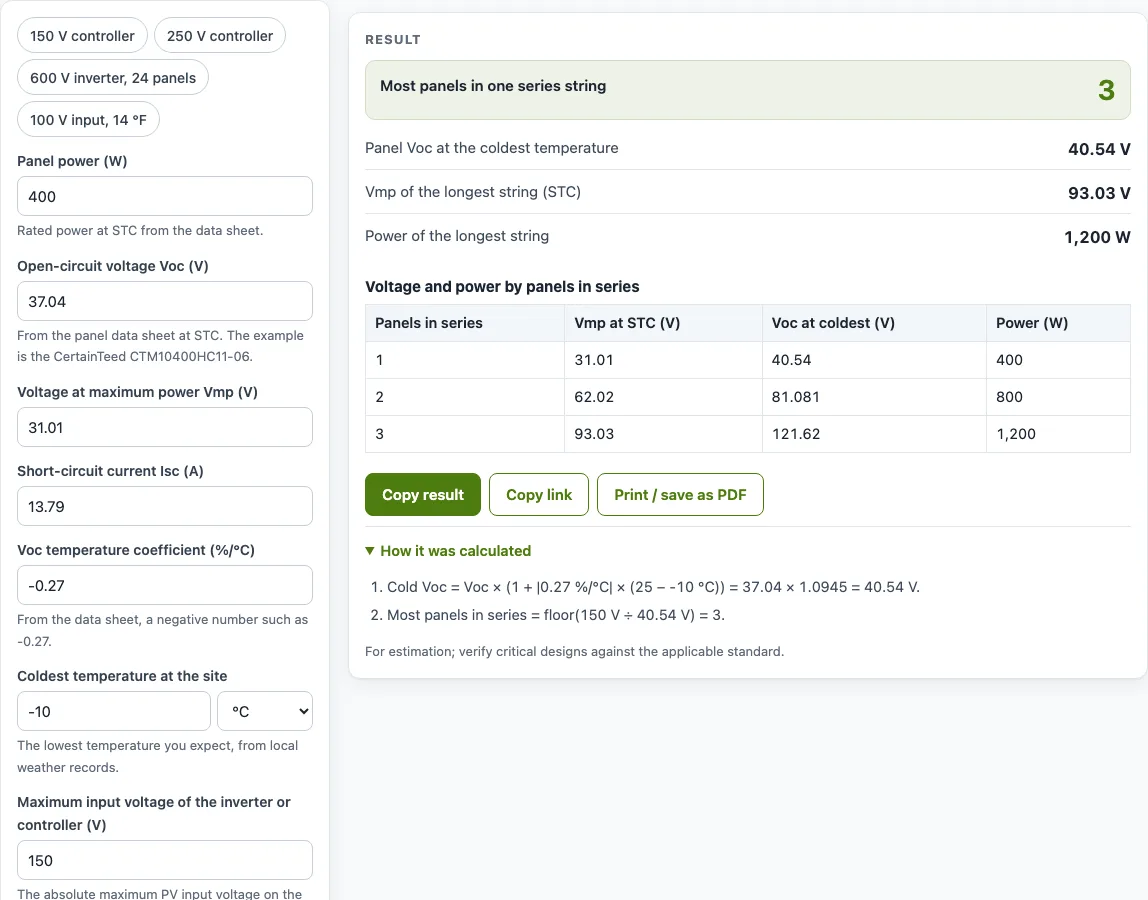Collapse the How it was calculated section
Image resolution: width=1148 pixels, height=900 pixels.
coord(448,551)
